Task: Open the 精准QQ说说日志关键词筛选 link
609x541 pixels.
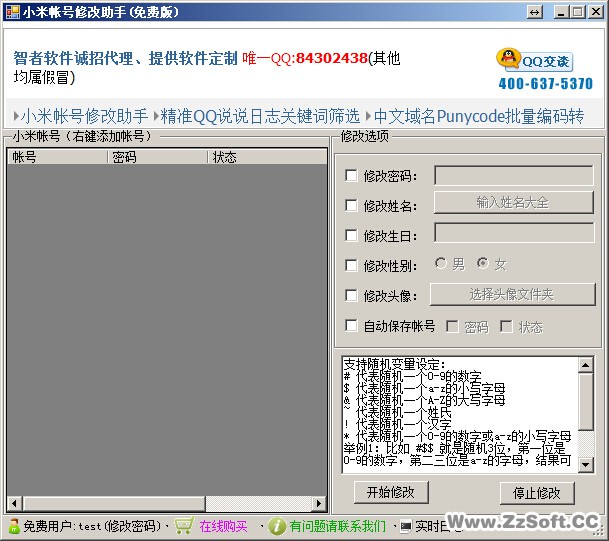Action: [x=260, y=116]
